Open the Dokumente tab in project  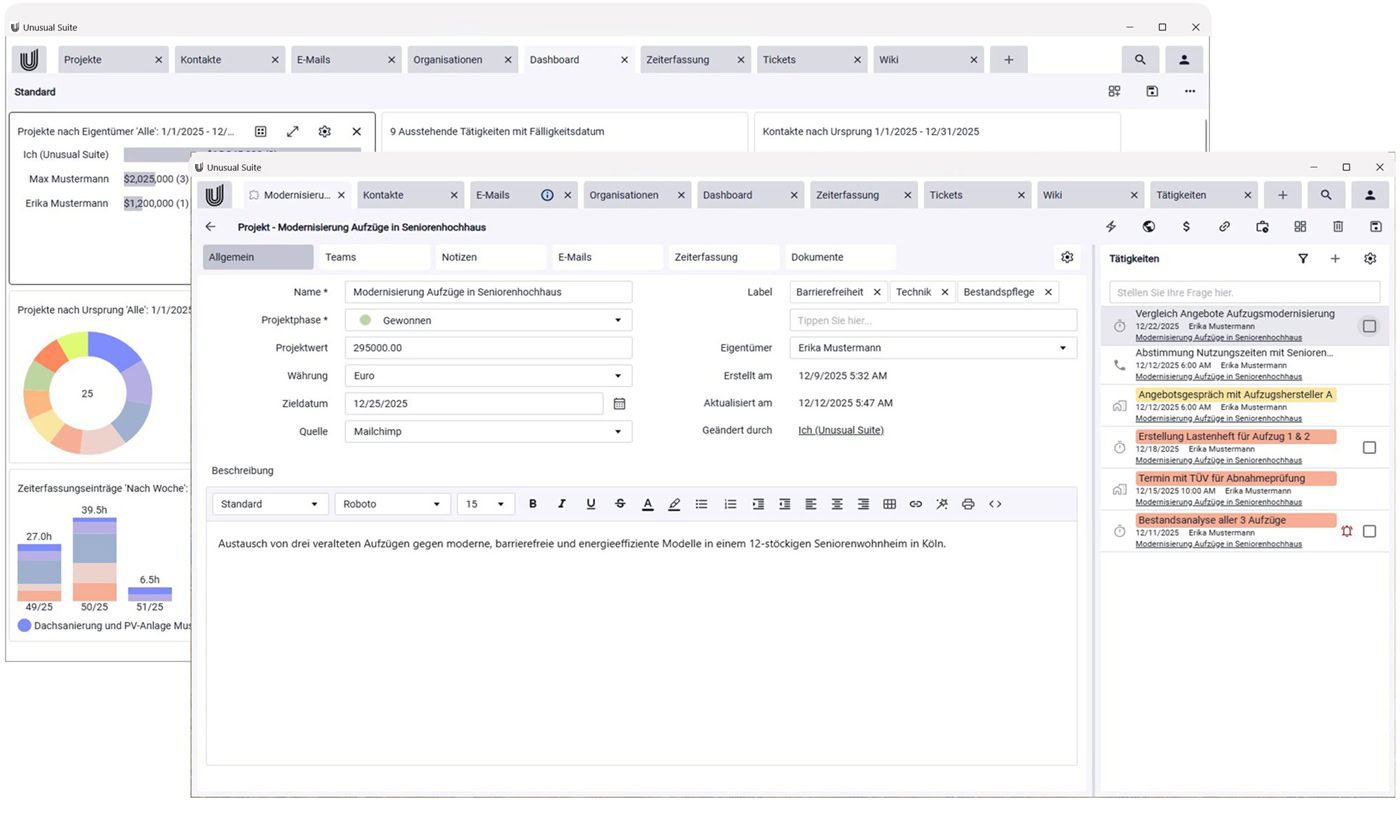pyautogui.click(x=838, y=257)
